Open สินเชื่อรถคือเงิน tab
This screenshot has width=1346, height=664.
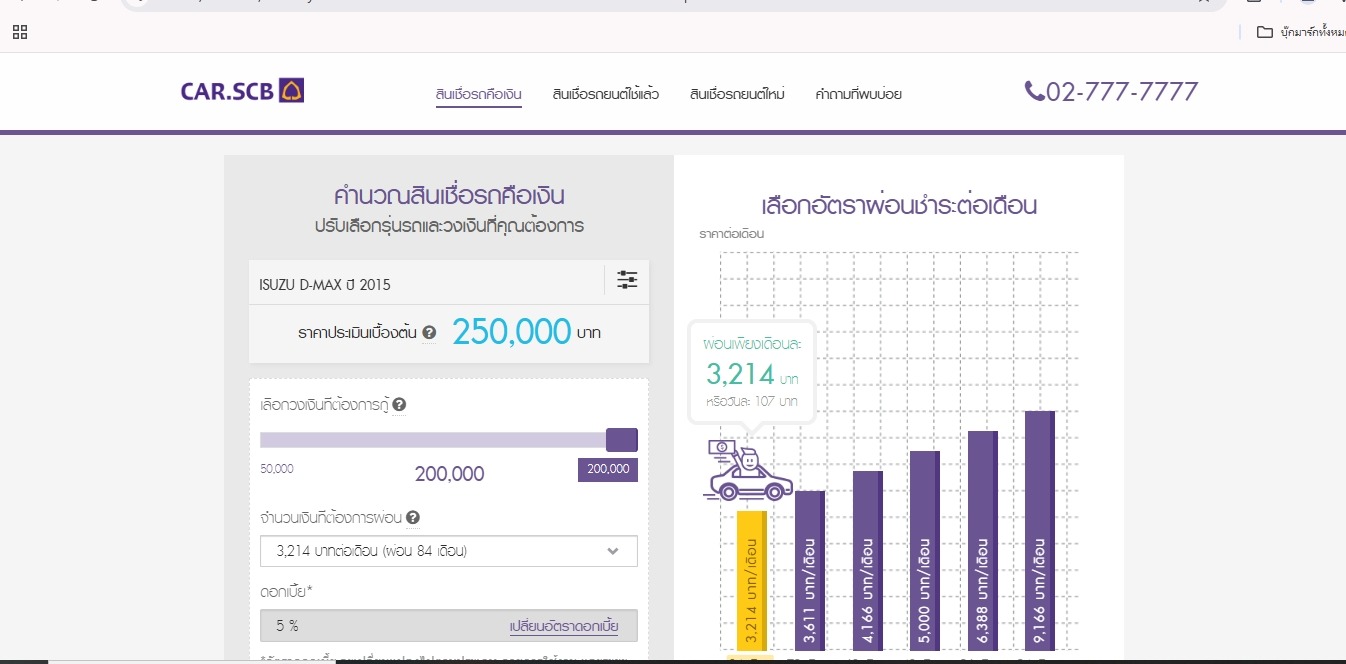479,95
